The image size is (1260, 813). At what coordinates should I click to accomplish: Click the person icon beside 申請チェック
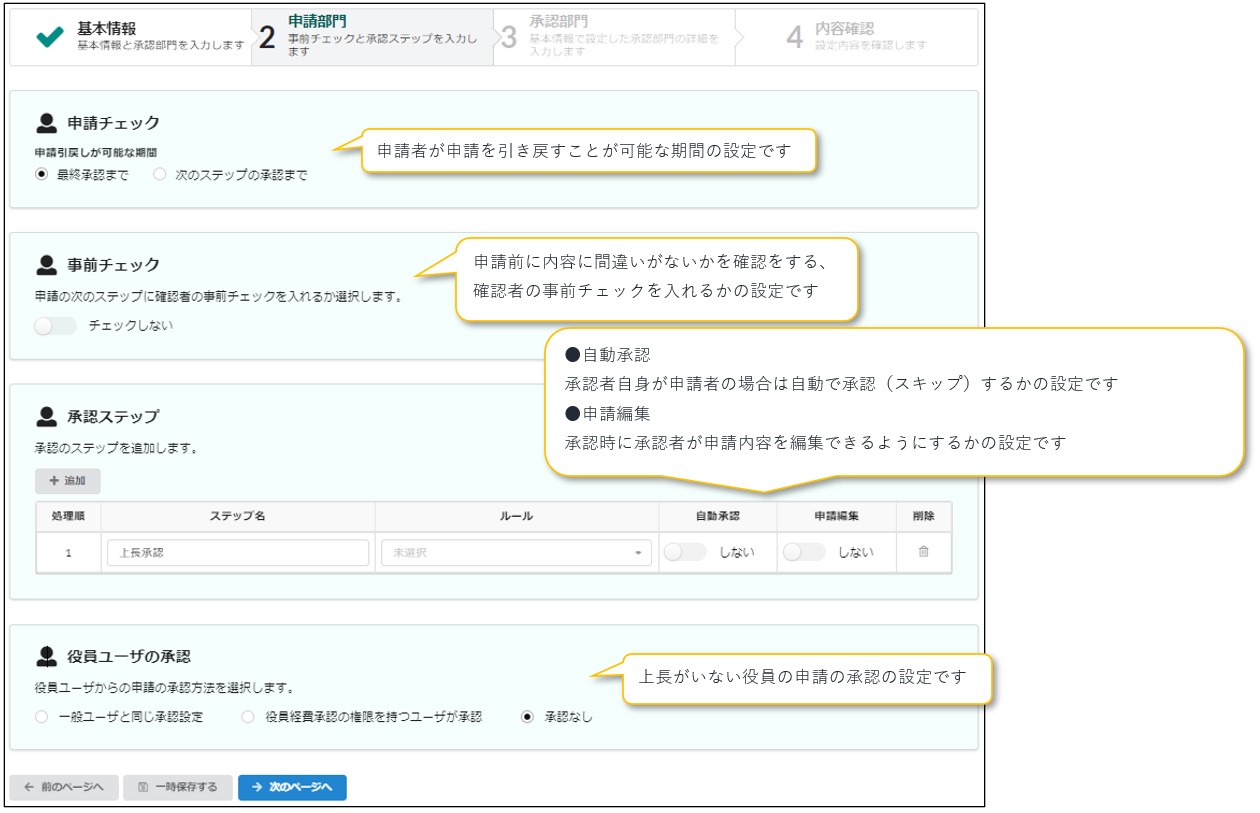46,123
